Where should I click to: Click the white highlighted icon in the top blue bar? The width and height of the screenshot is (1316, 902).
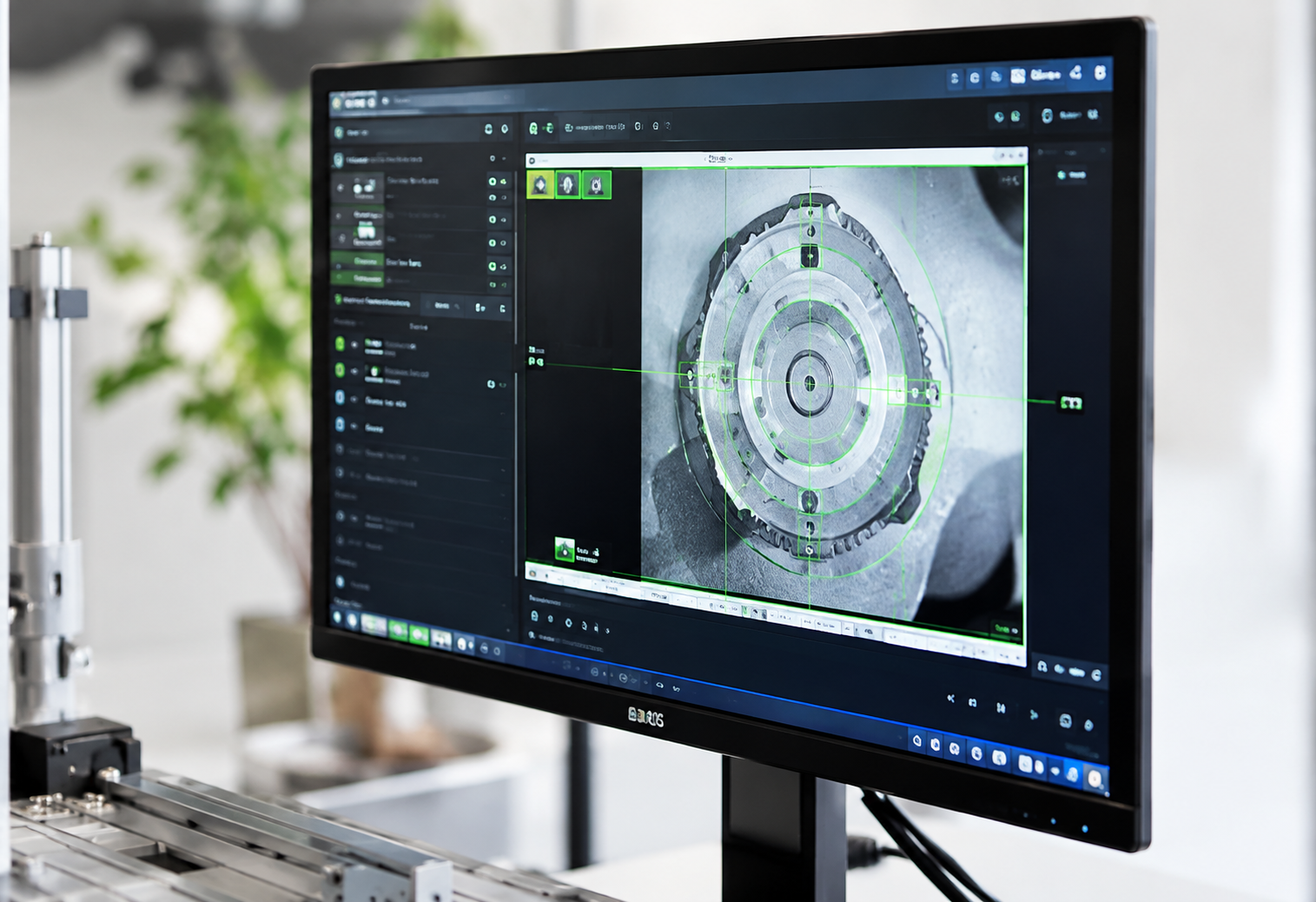pos(1018,76)
